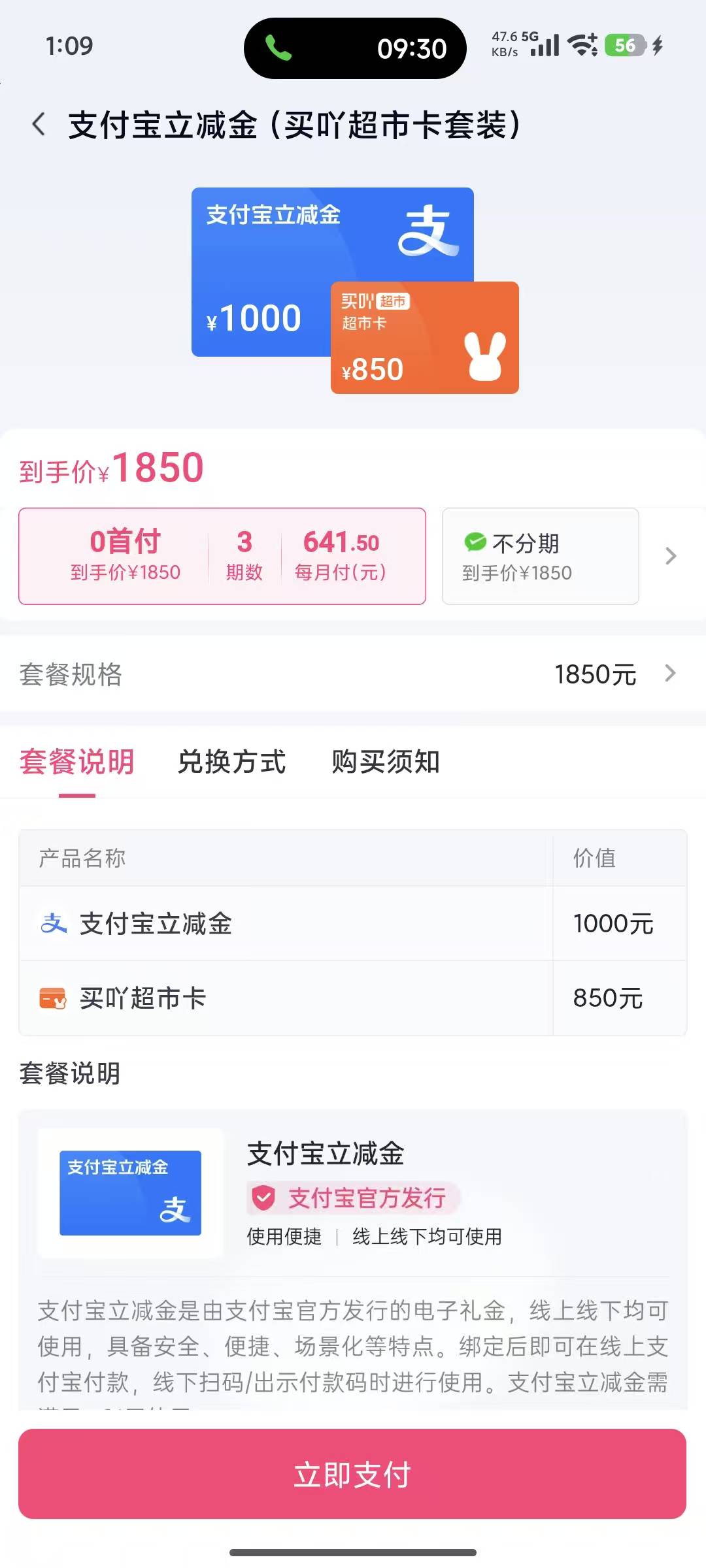706x1568 pixels.
Task: Tap the back arrow in the header
Action: [x=39, y=124]
